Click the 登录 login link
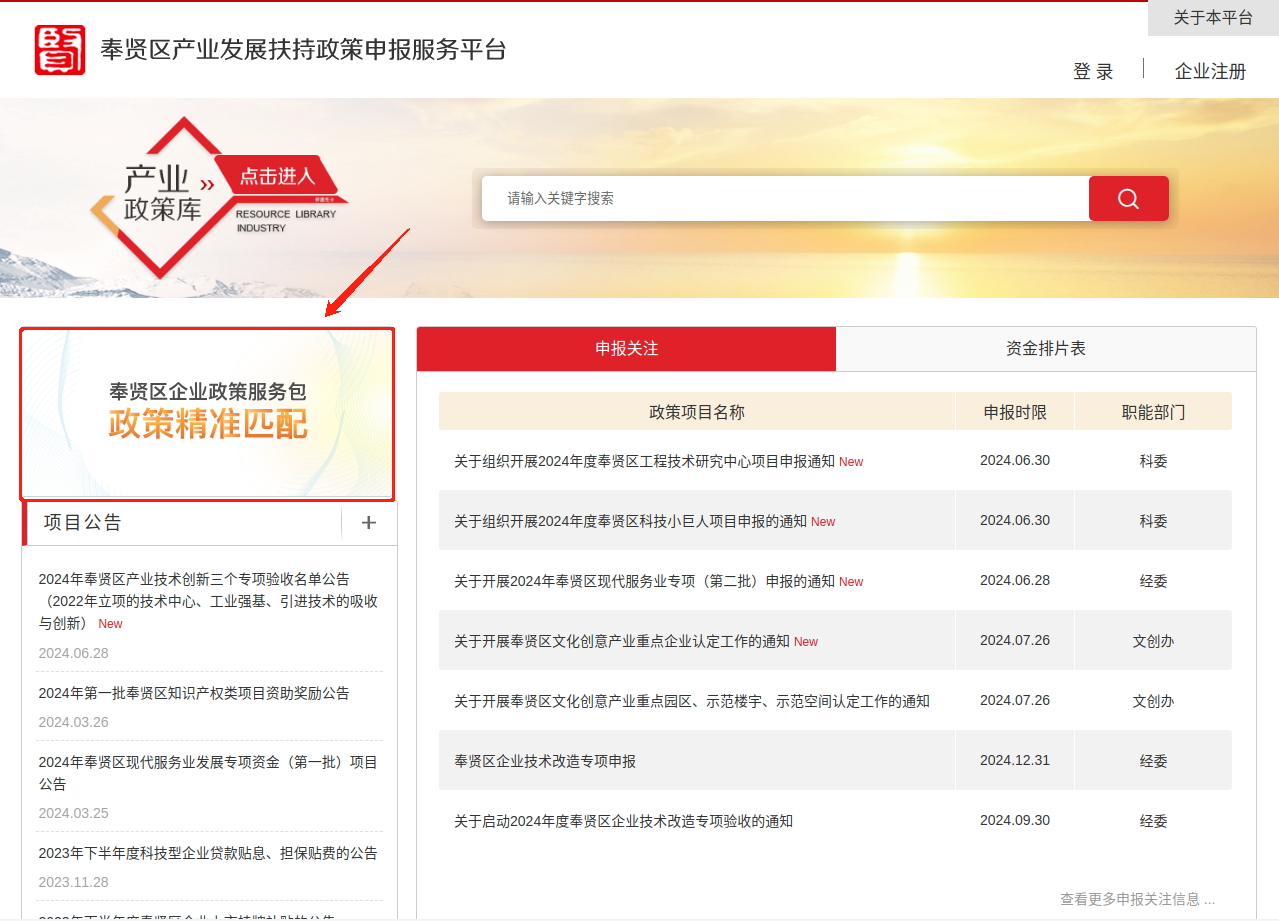1279x921 pixels. point(1092,71)
